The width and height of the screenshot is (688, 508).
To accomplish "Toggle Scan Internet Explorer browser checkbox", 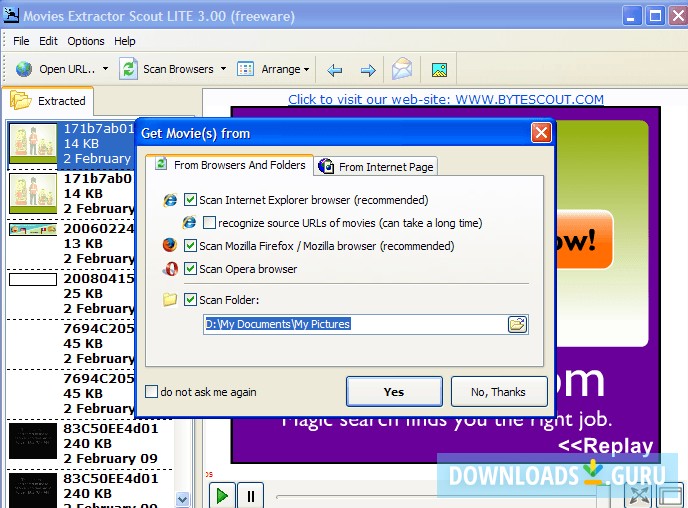I will tap(190, 200).
